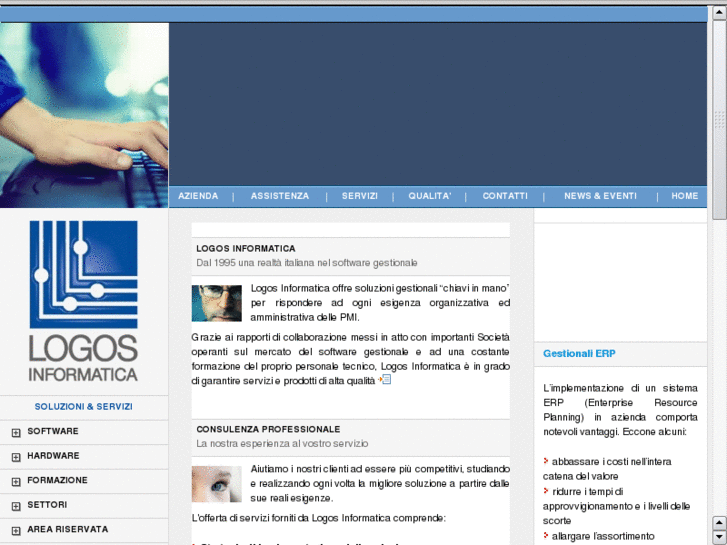Open the Gestionali ERP heading link
This screenshot has height=545, width=727.
(x=579, y=353)
